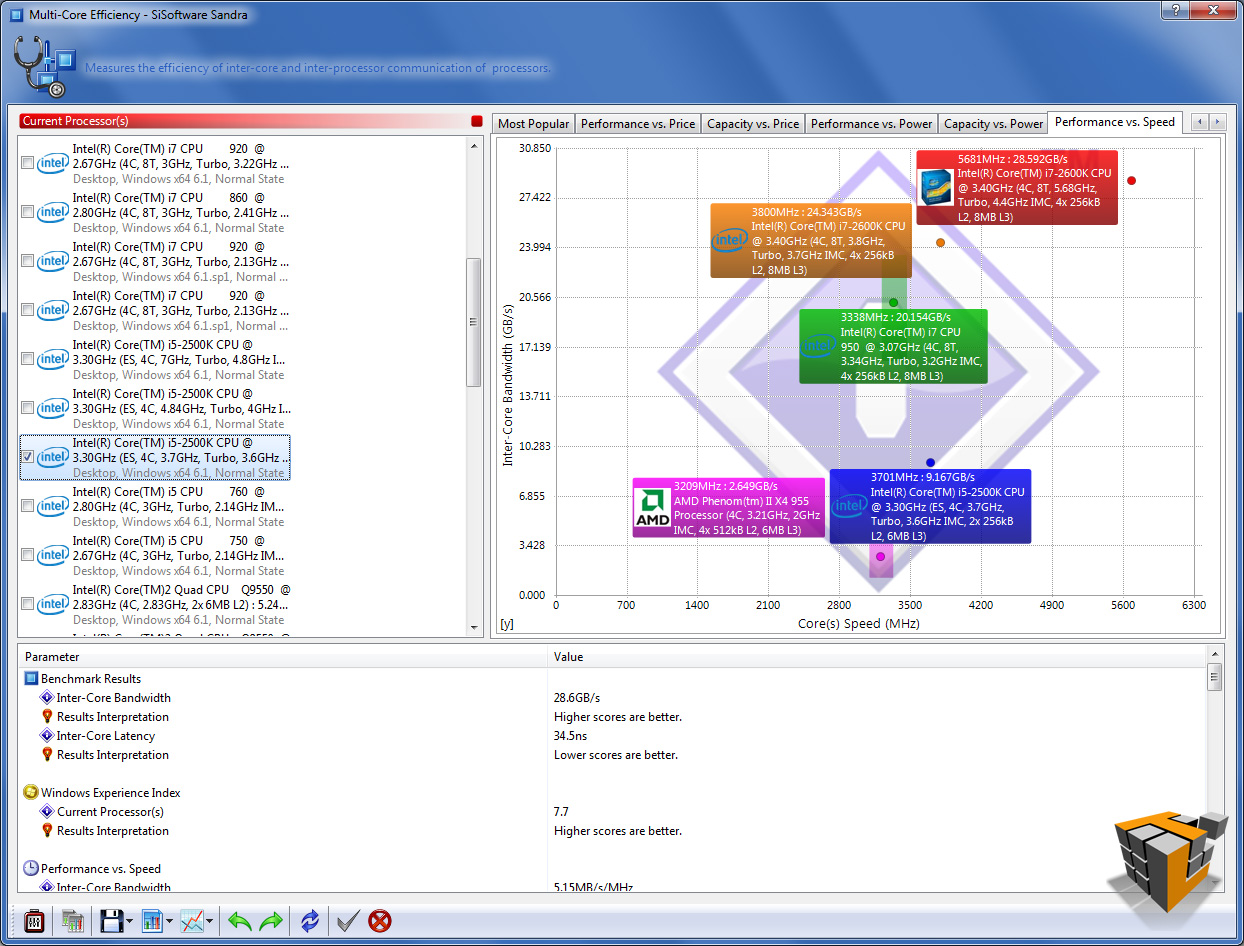
Task: Click the line graph icon
Action: [192, 920]
